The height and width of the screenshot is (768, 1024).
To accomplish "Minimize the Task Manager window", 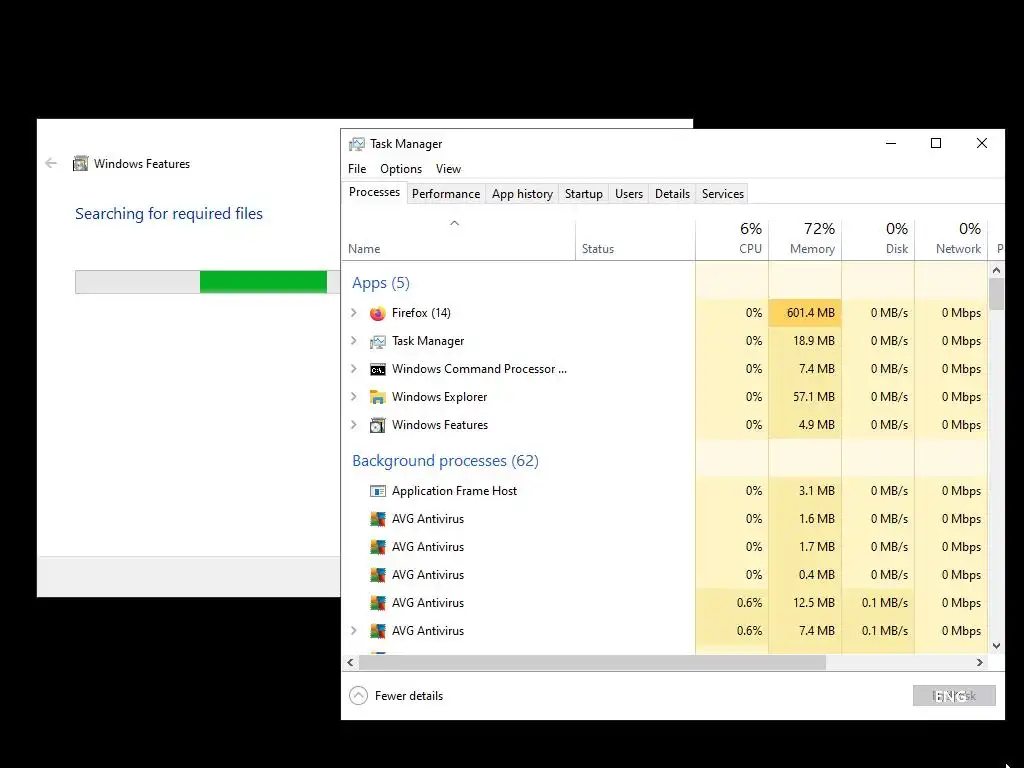I will (891, 143).
